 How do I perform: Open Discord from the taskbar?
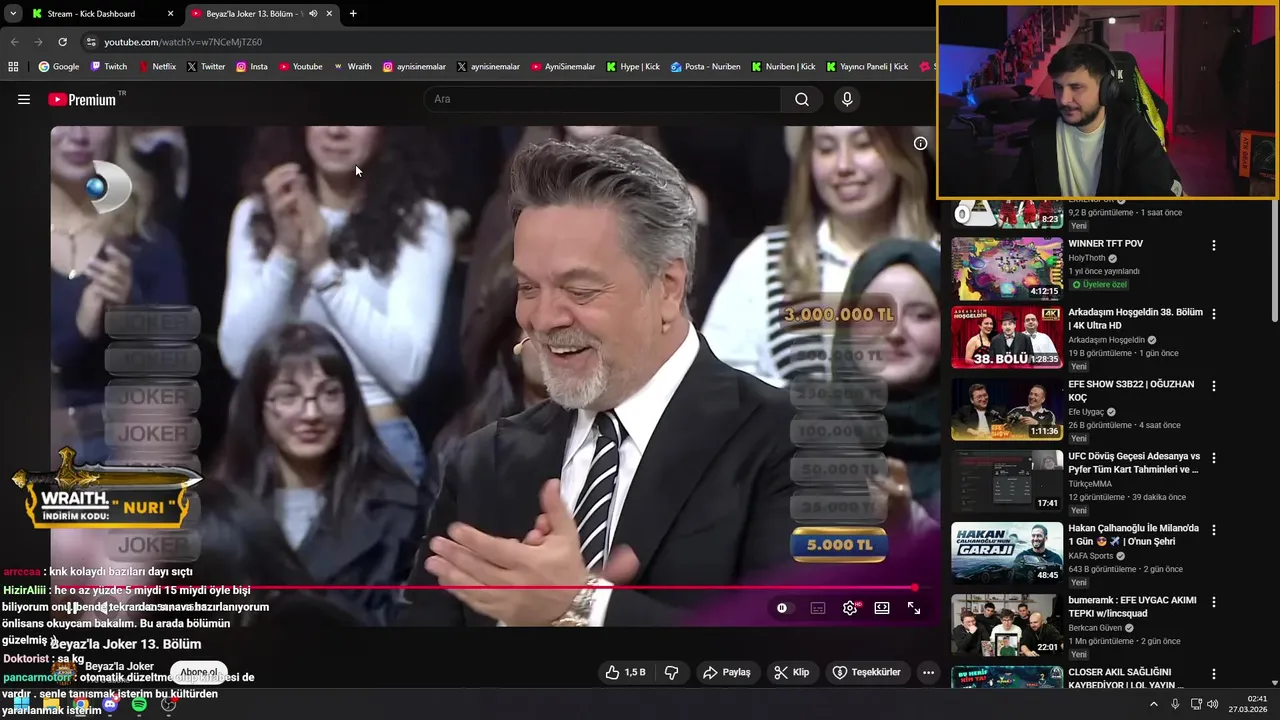pyautogui.click(x=110, y=705)
